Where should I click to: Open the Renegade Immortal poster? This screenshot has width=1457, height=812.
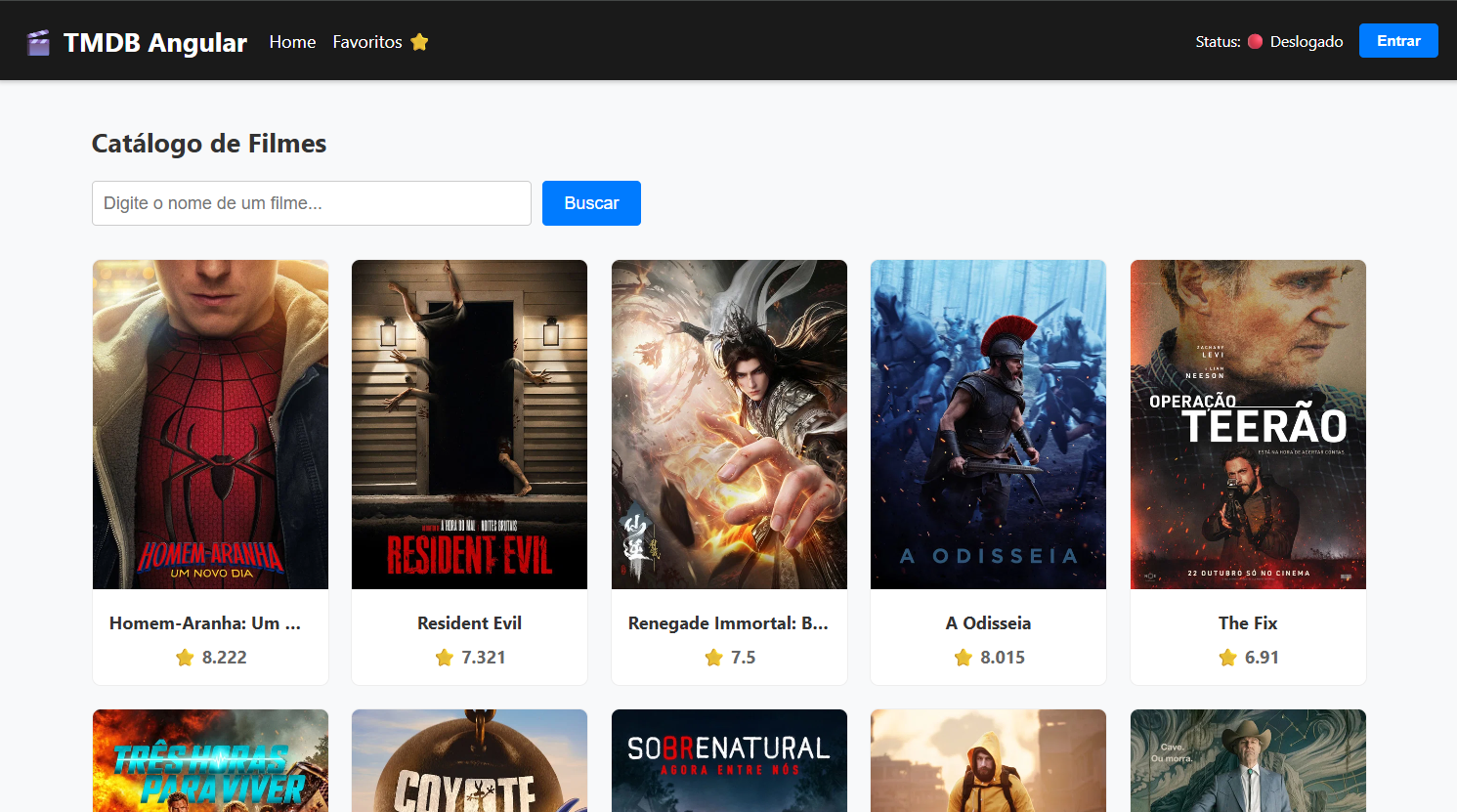[x=729, y=424]
